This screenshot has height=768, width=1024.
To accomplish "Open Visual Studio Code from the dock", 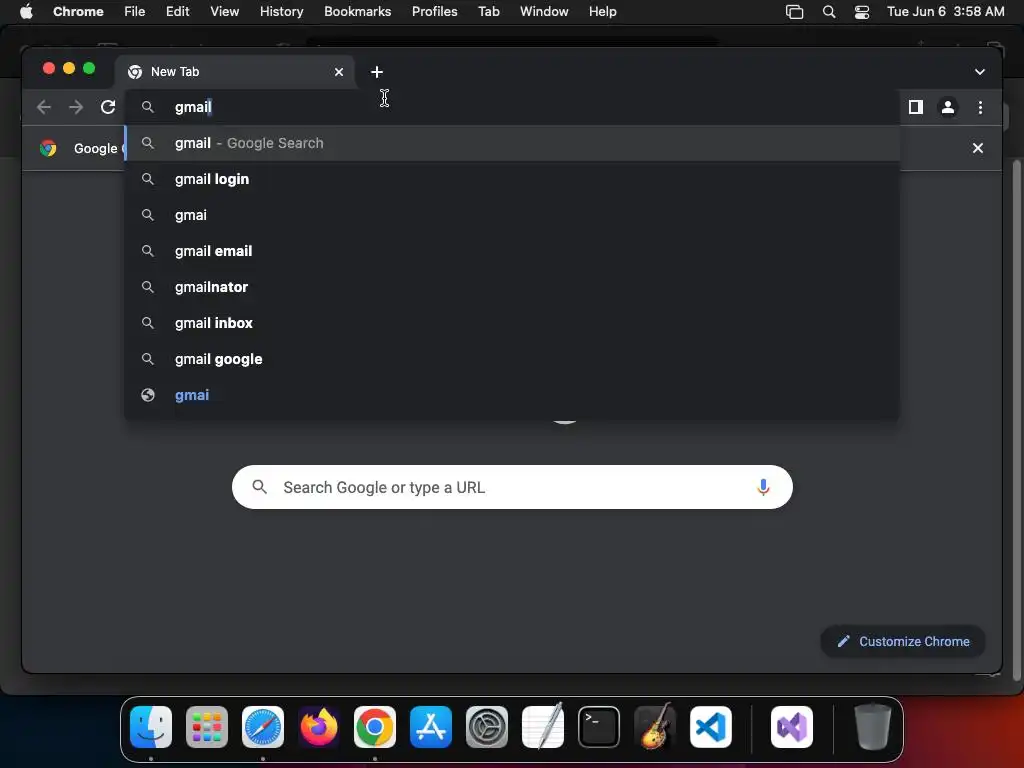I will point(711,727).
